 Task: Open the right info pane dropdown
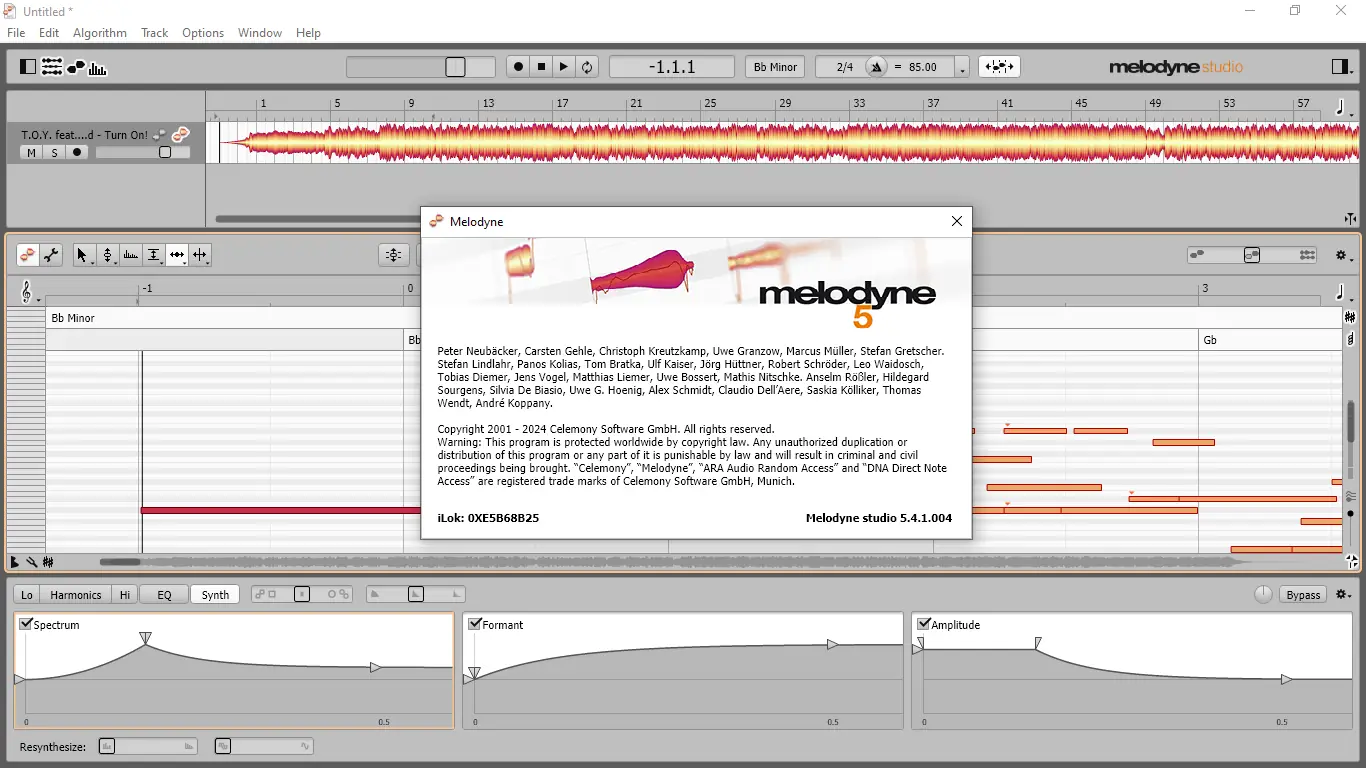click(1342, 67)
